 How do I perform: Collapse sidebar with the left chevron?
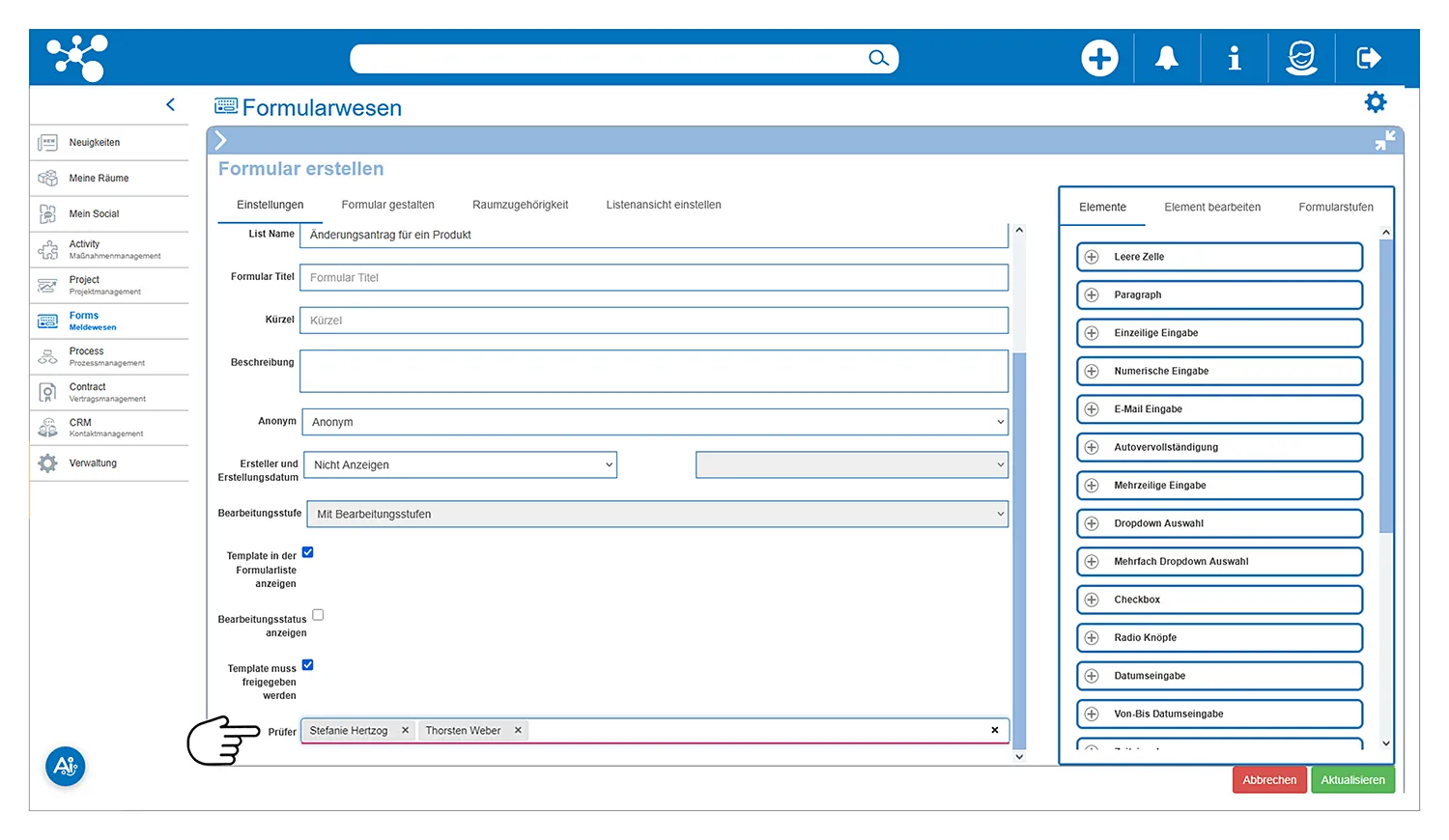click(x=171, y=104)
